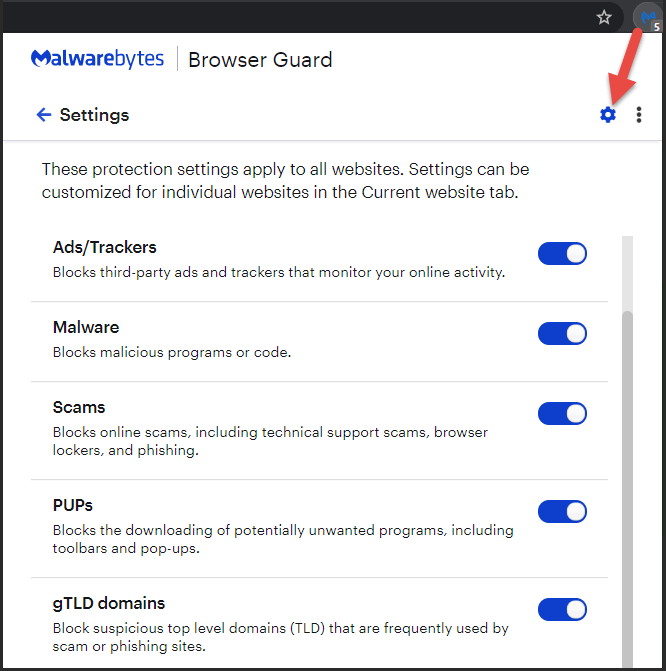
Task: Switch off the Scams protection toggle
Action: coord(562,413)
